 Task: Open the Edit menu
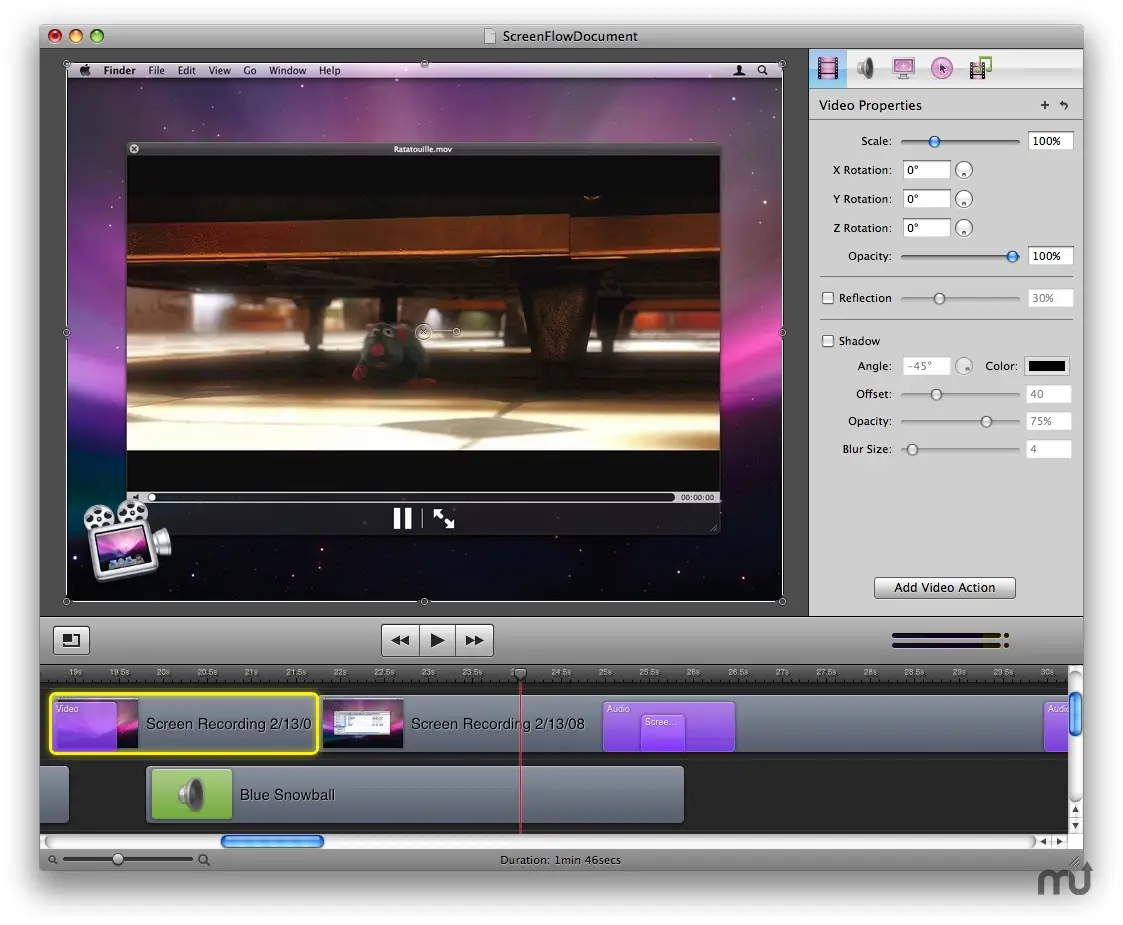pyautogui.click(x=186, y=70)
